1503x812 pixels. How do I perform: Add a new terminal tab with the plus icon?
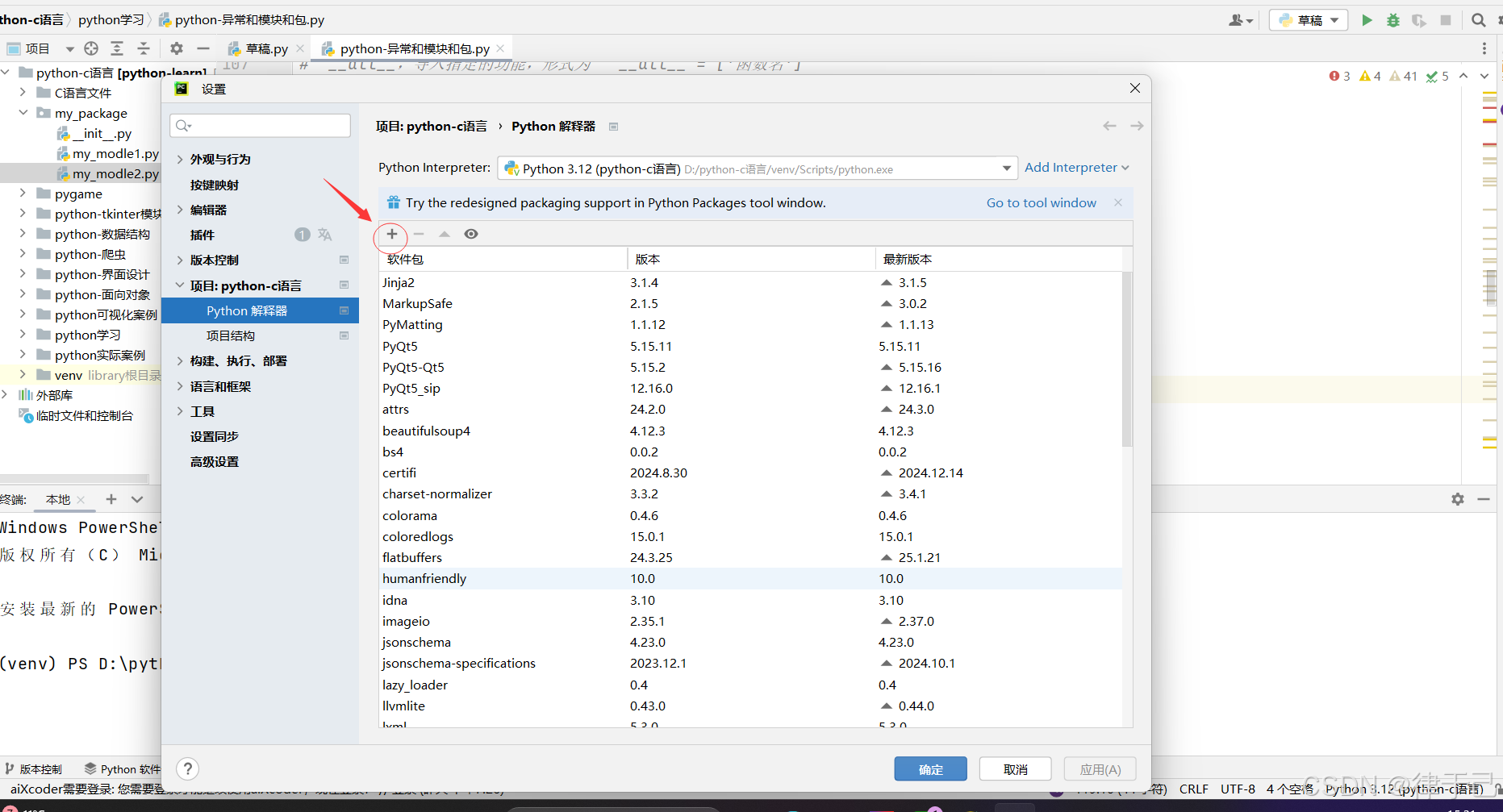[111, 499]
